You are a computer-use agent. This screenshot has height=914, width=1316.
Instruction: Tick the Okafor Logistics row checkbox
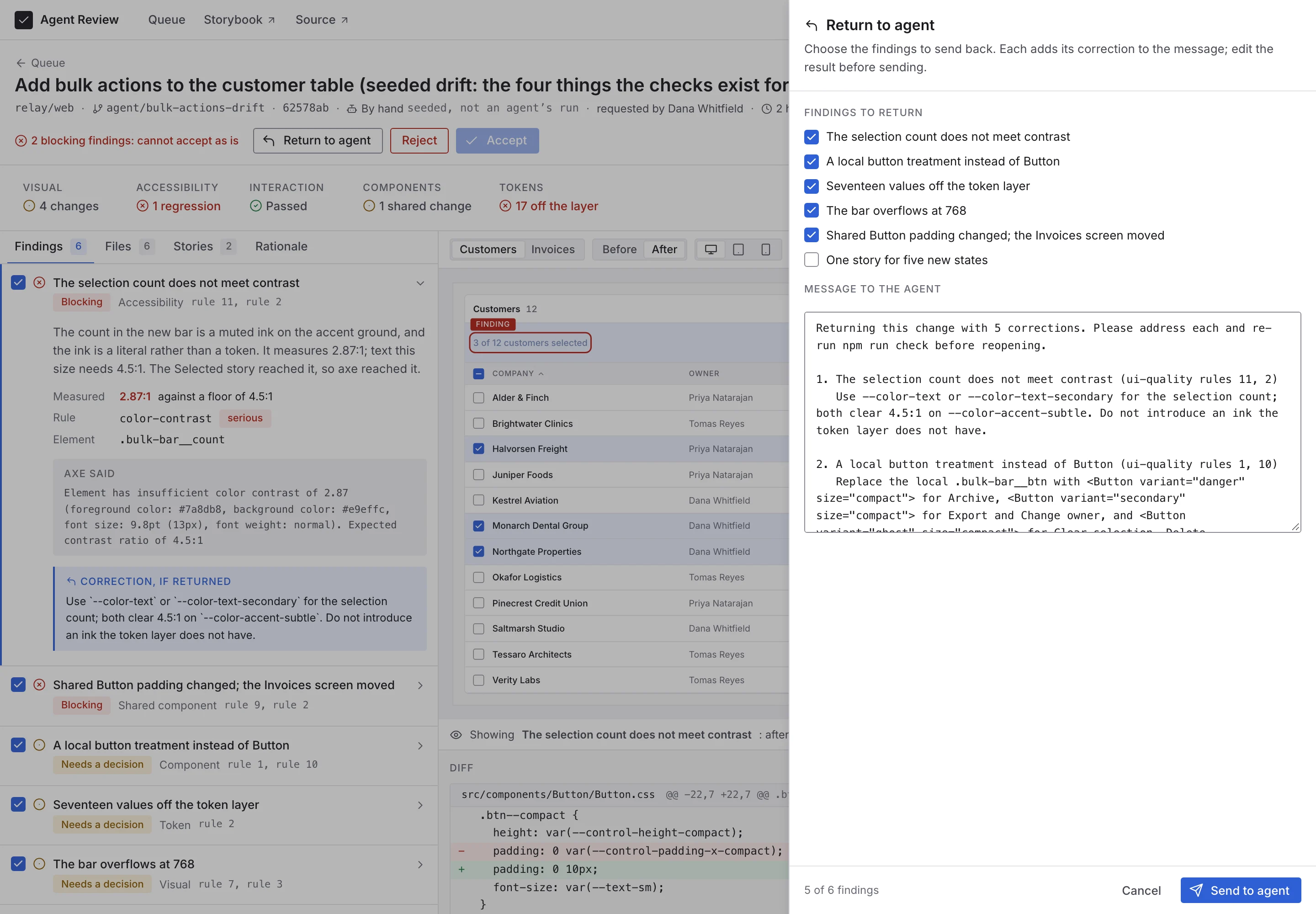pos(479,577)
